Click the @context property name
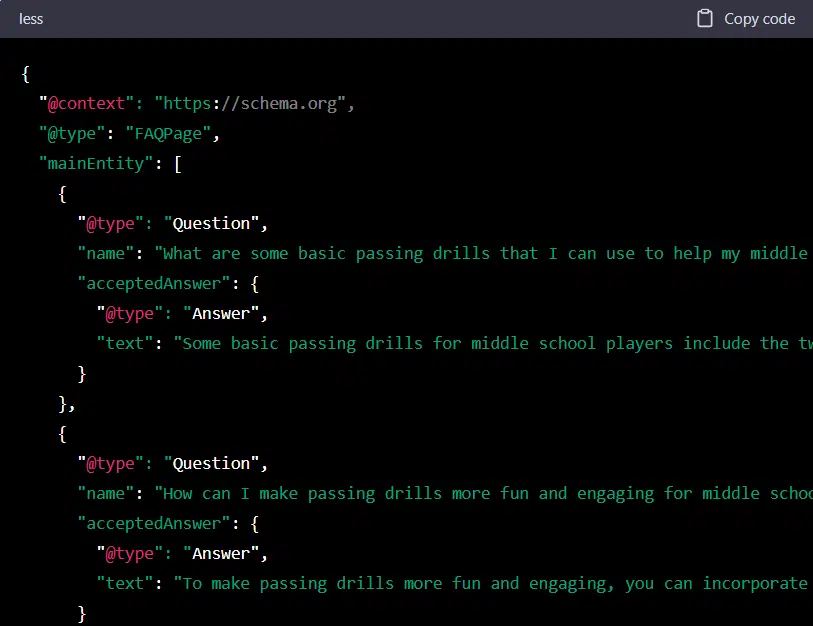 [x=86, y=103]
